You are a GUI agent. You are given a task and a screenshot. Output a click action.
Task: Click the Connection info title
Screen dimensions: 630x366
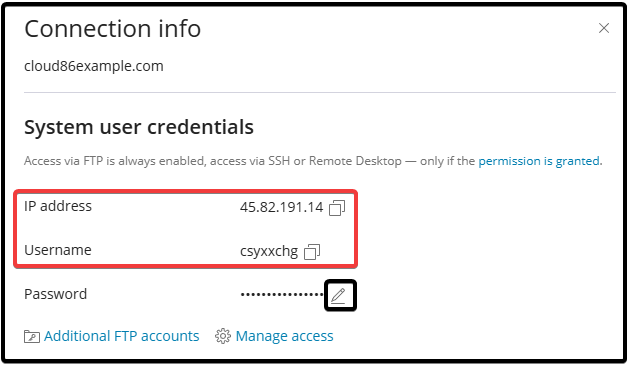[x=112, y=29]
